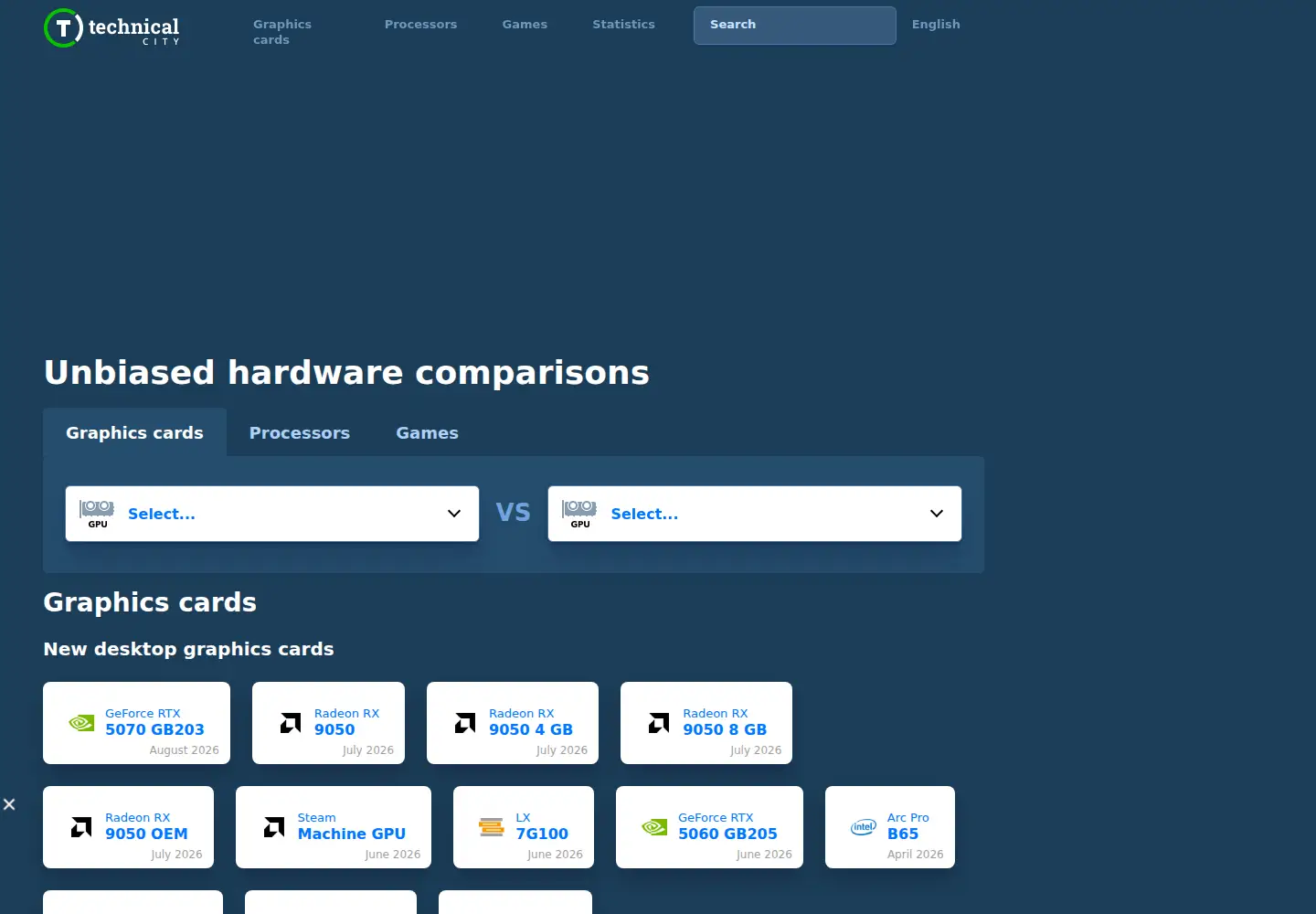The image size is (1316, 914).
Task: Click the LX 7G100 brand icon
Action: pyautogui.click(x=492, y=827)
